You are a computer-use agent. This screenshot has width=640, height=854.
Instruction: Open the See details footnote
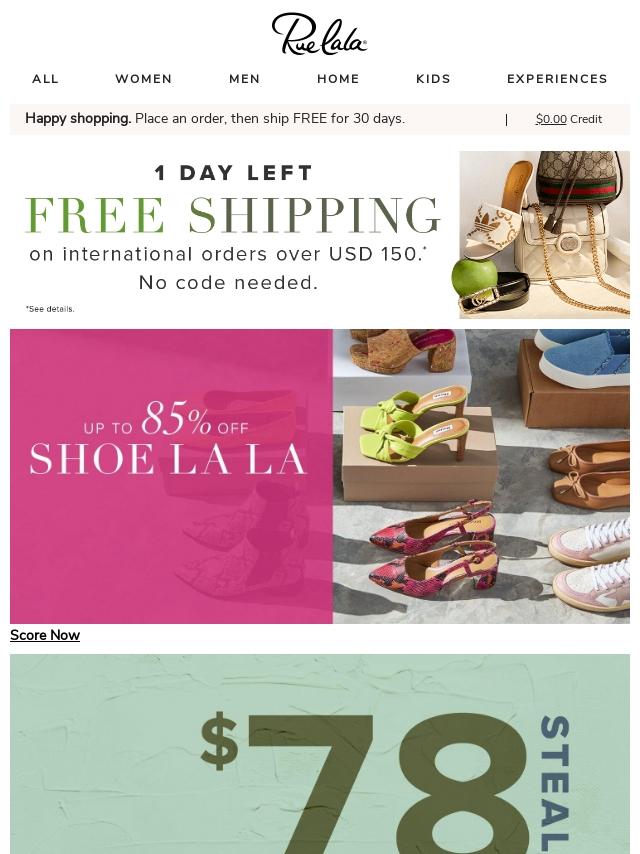(50, 309)
